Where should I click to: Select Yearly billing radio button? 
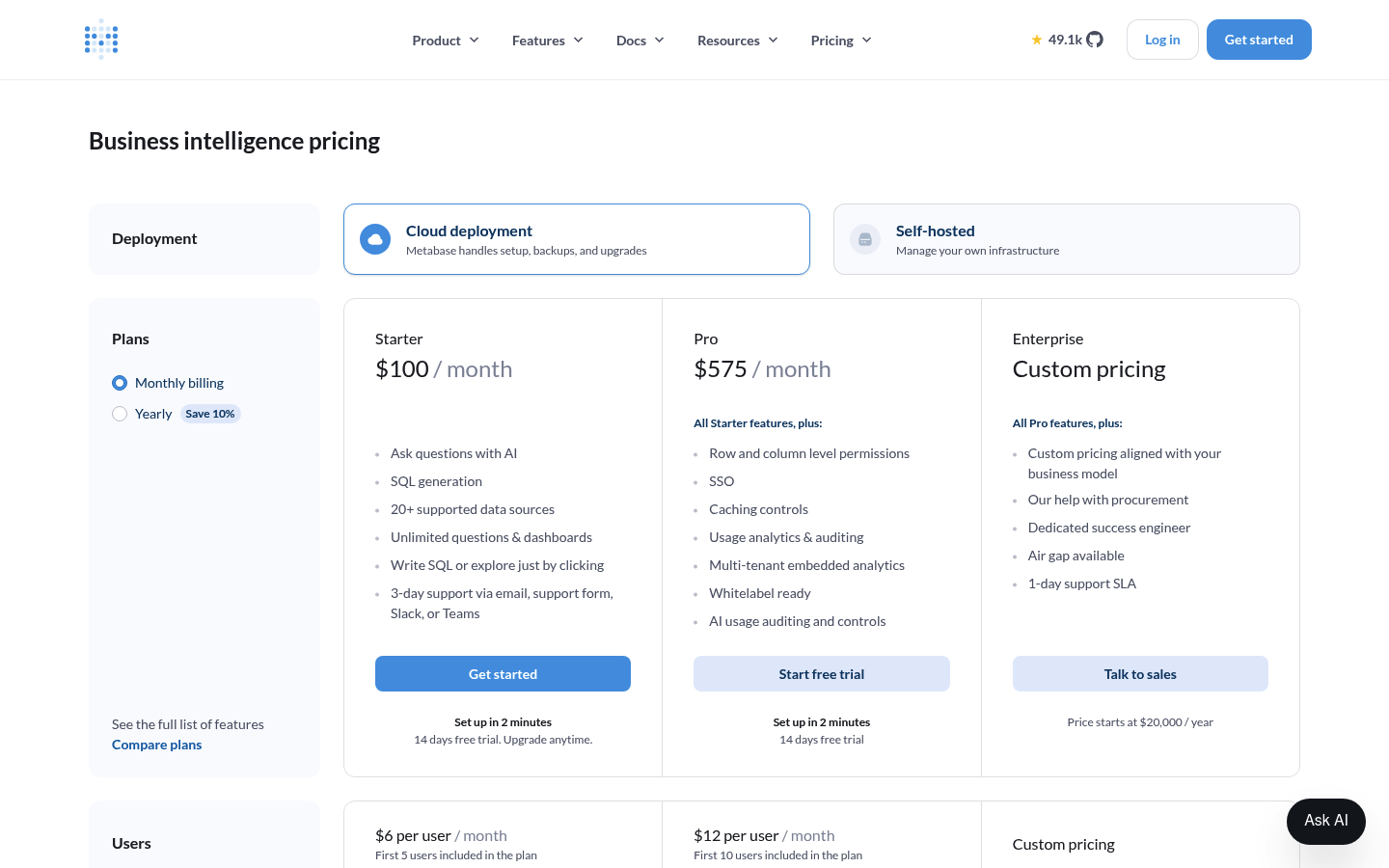click(x=120, y=414)
